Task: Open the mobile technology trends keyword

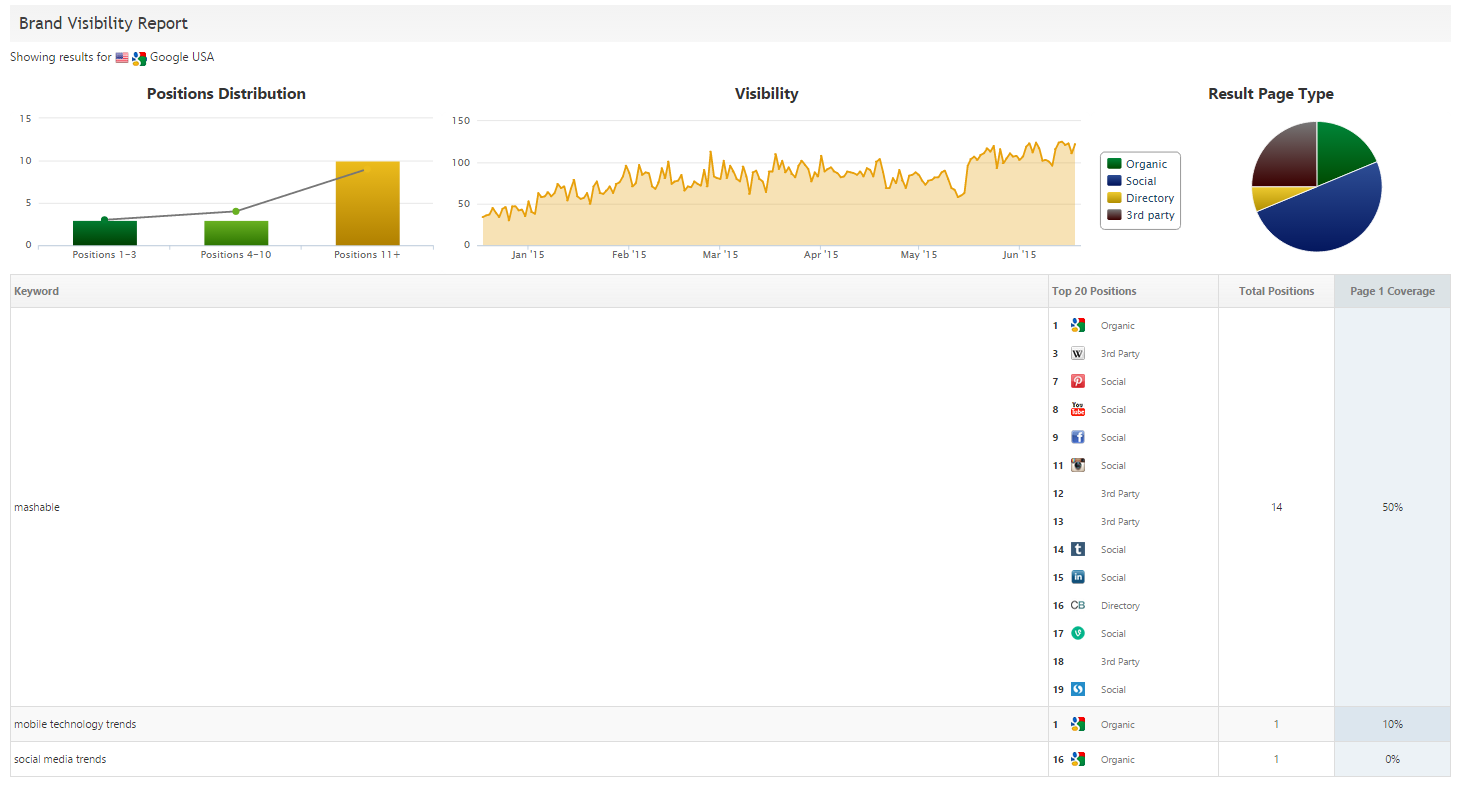Action: point(75,725)
